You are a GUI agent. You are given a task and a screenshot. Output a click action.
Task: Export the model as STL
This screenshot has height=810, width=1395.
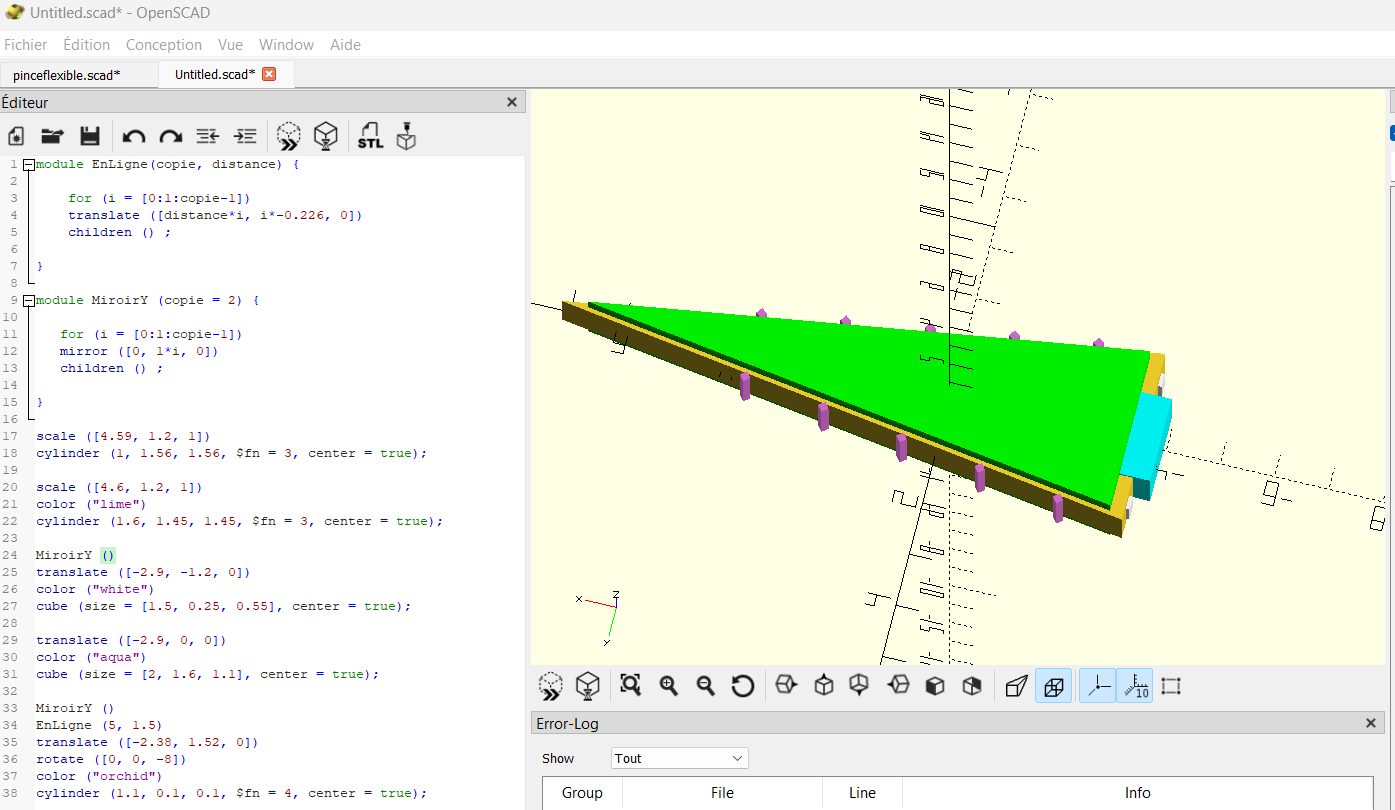[370, 136]
